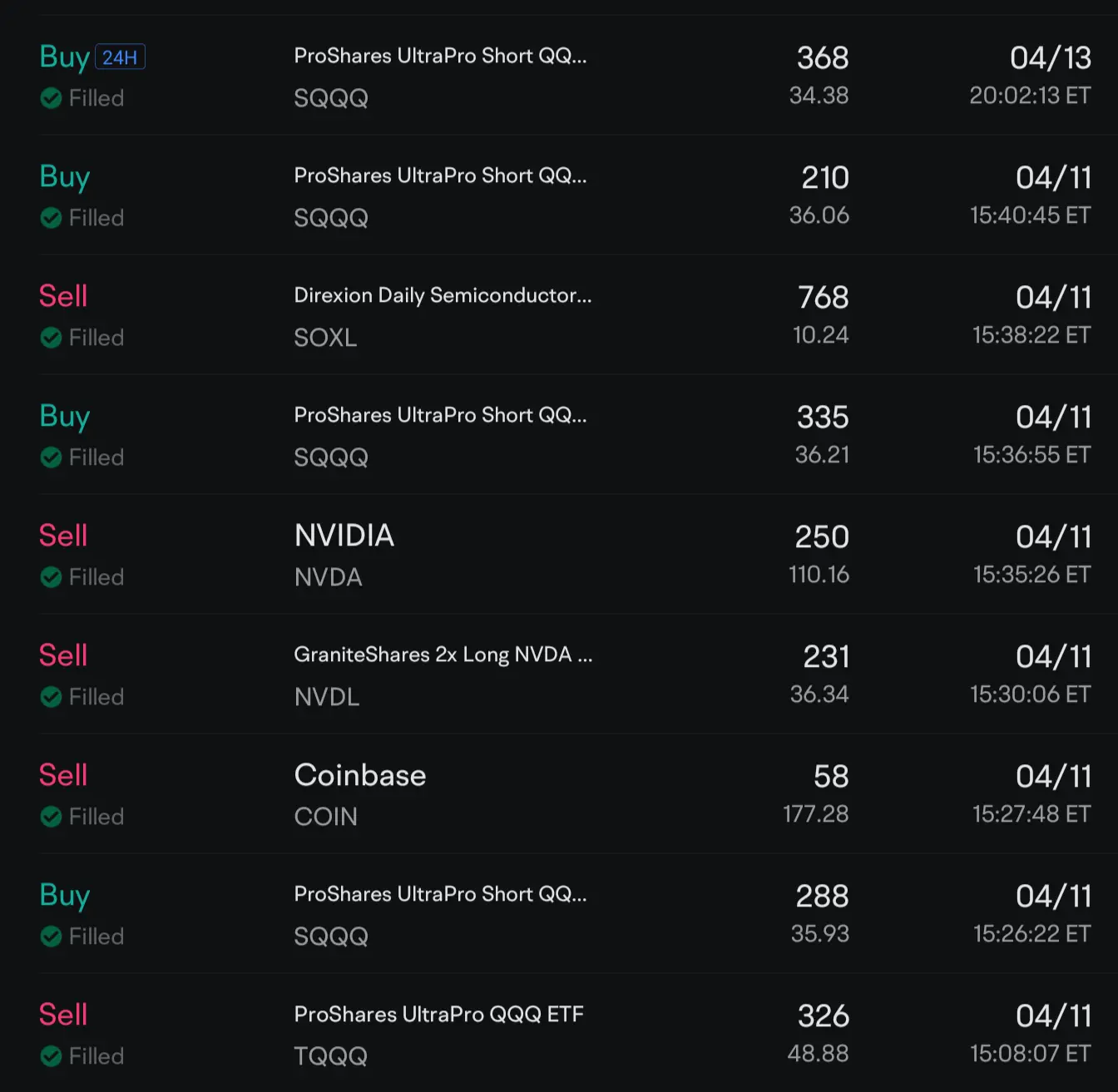Click the 768 quantity on SOXL order

click(824, 297)
